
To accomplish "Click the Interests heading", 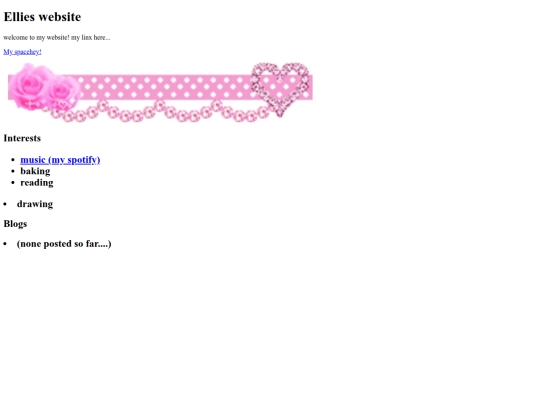I will click(22, 138).
